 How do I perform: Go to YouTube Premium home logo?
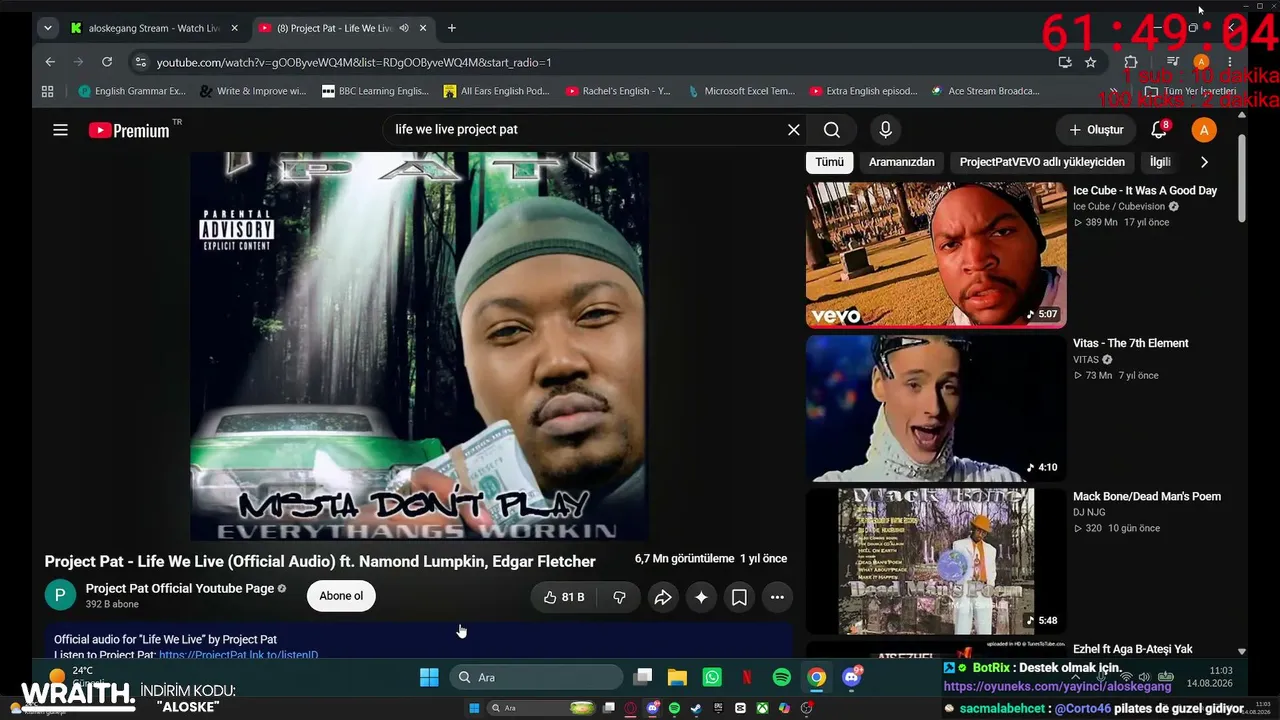pyautogui.click(x=129, y=130)
